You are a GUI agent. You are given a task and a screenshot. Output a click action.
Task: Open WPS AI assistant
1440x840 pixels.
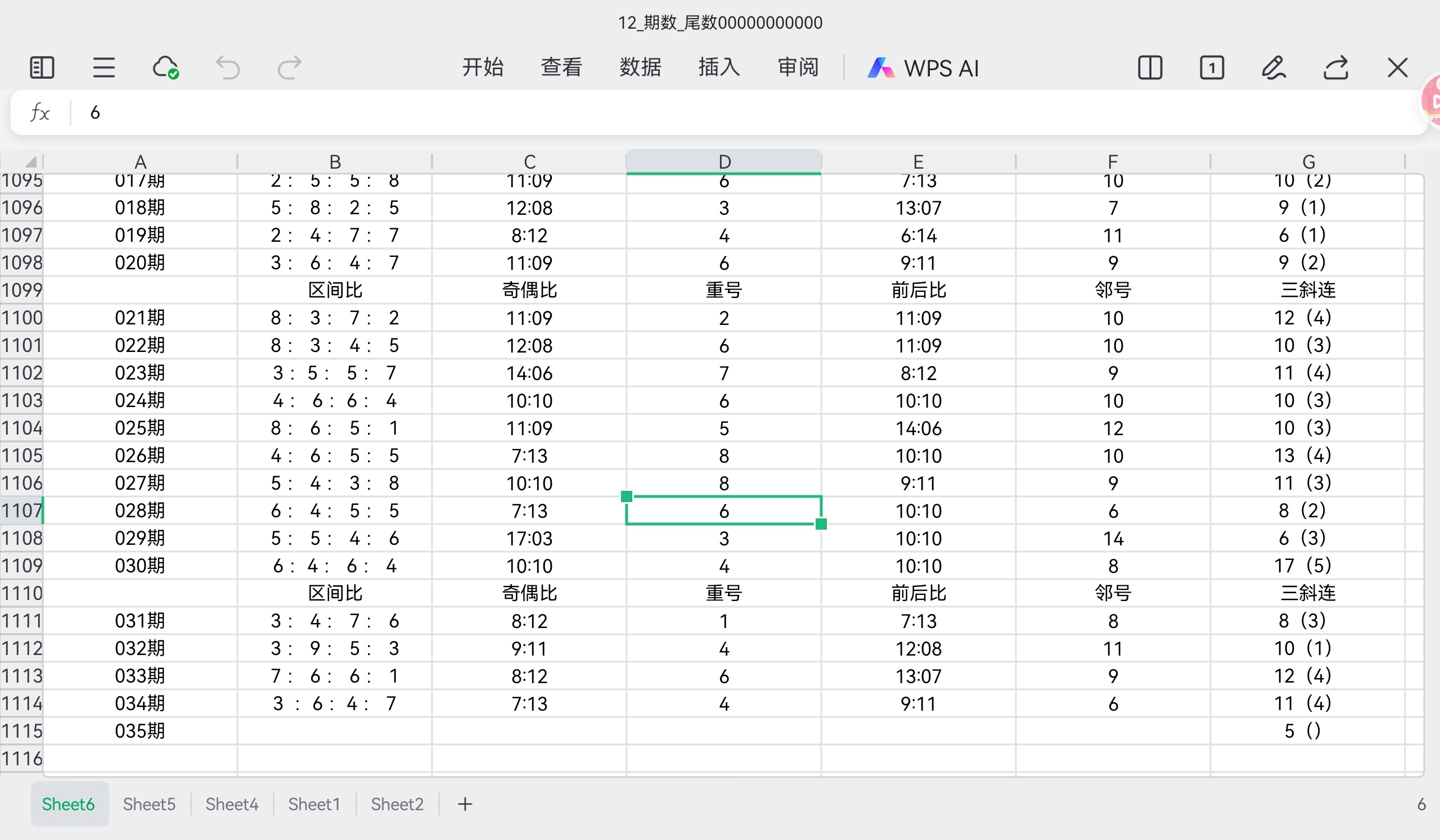click(x=924, y=67)
